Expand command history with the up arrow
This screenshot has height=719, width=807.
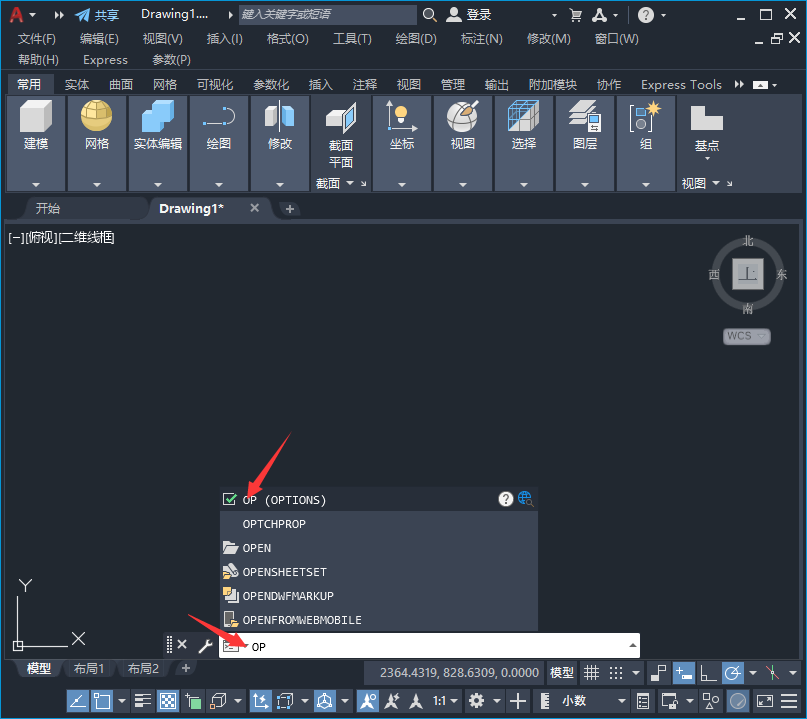pyautogui.click(x=633, y=645)
